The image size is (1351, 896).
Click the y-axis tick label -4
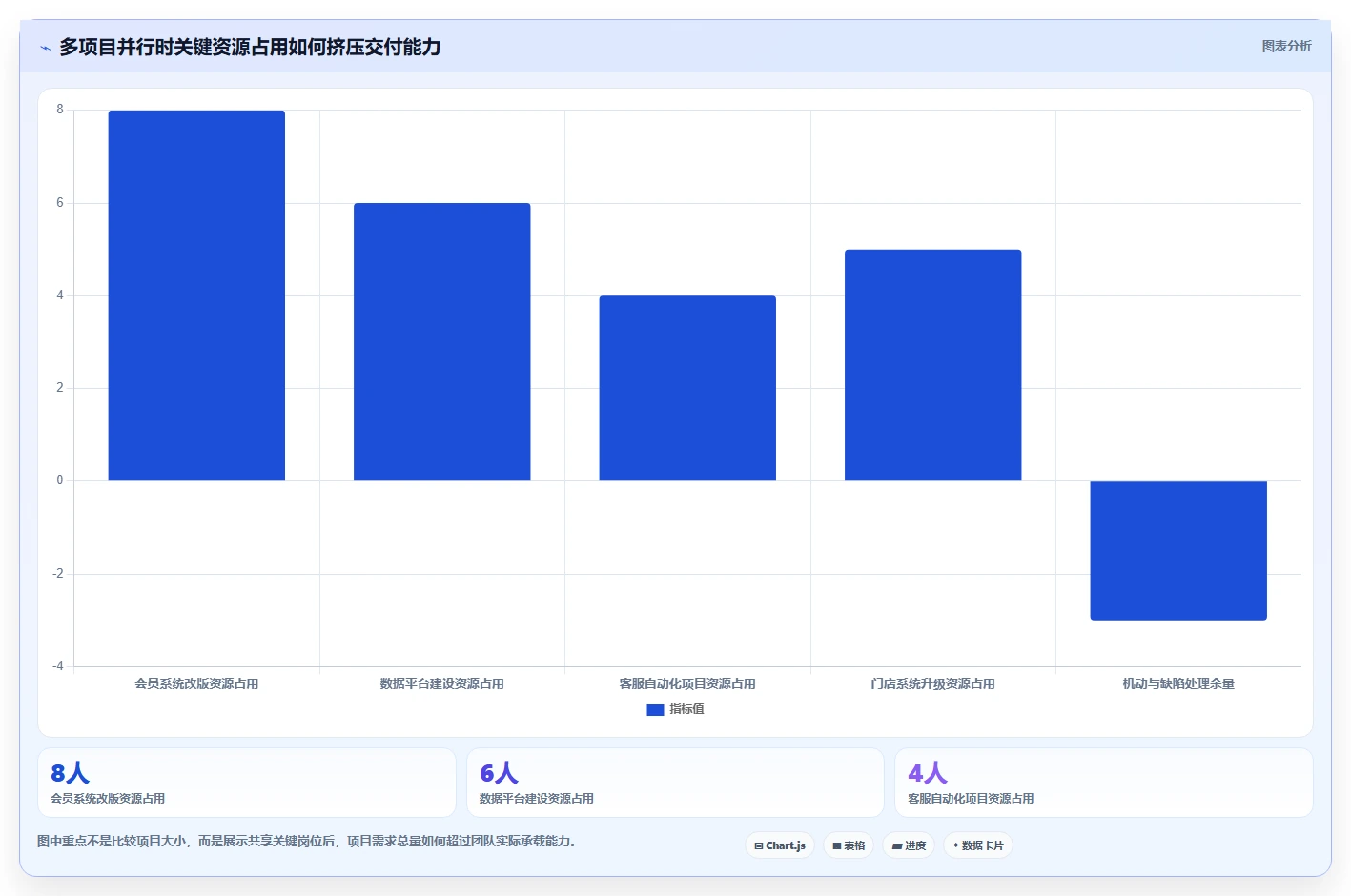[58, 666]
